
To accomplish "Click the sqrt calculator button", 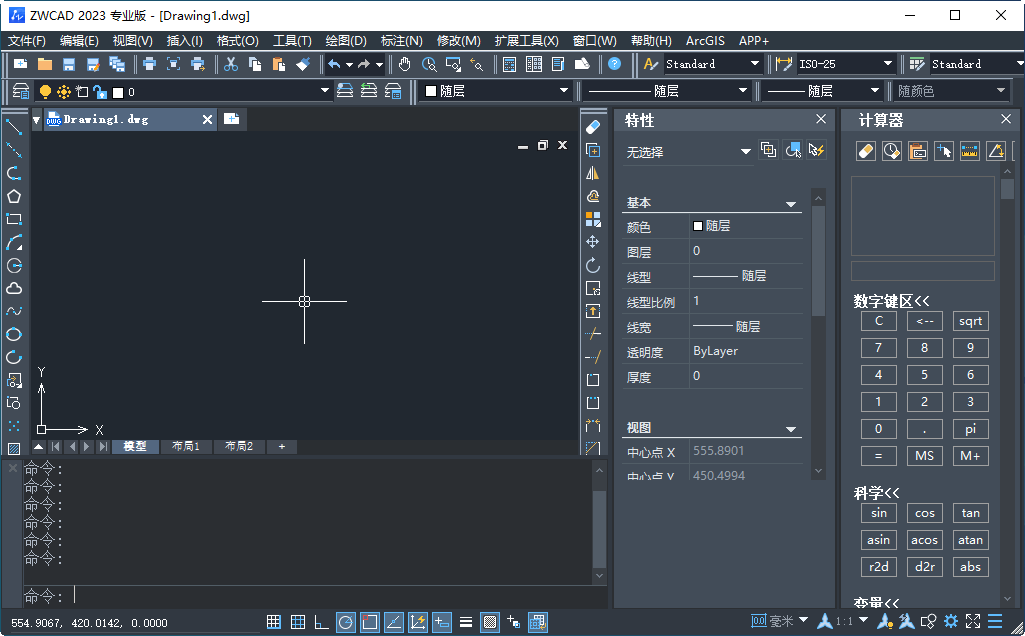I will click(970, 321).
